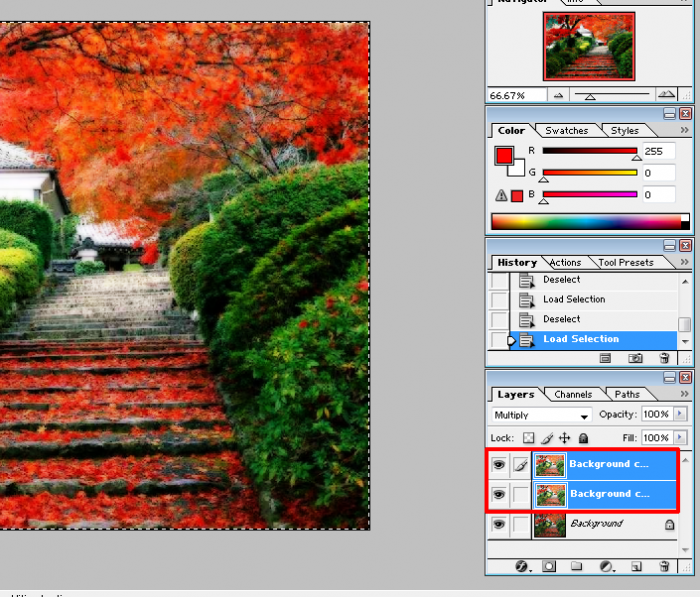This screenshot has width=700, height=597.
Task: Open the Multiply blend mode dropdown
Action: pos(542,415)
